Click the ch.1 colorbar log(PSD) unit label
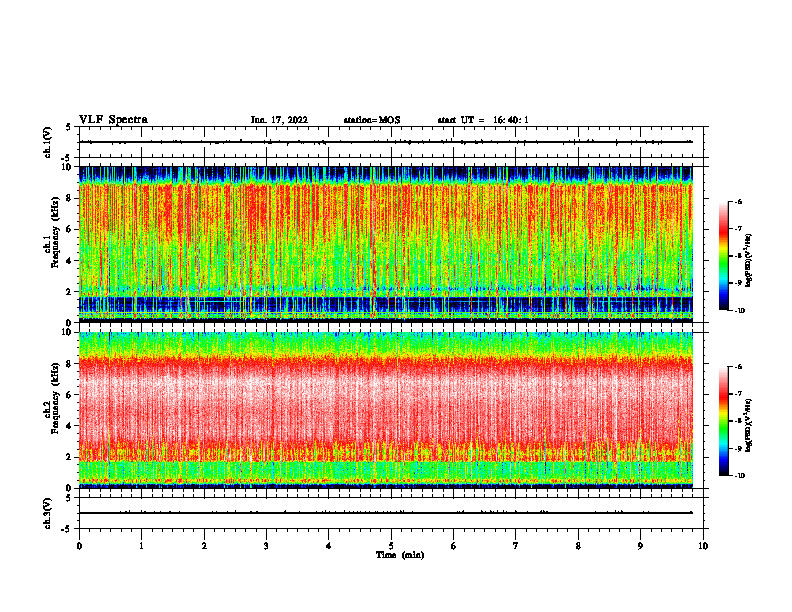792x612 pixels. [x=749, y=261]
